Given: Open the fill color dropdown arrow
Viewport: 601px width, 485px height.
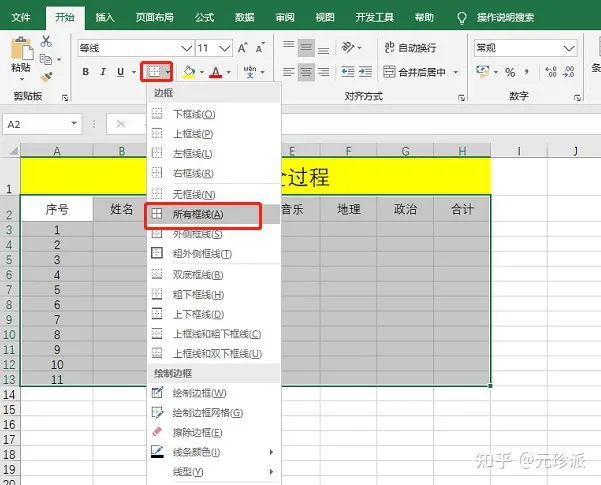Looking at the screenshot, I should 202,72.
